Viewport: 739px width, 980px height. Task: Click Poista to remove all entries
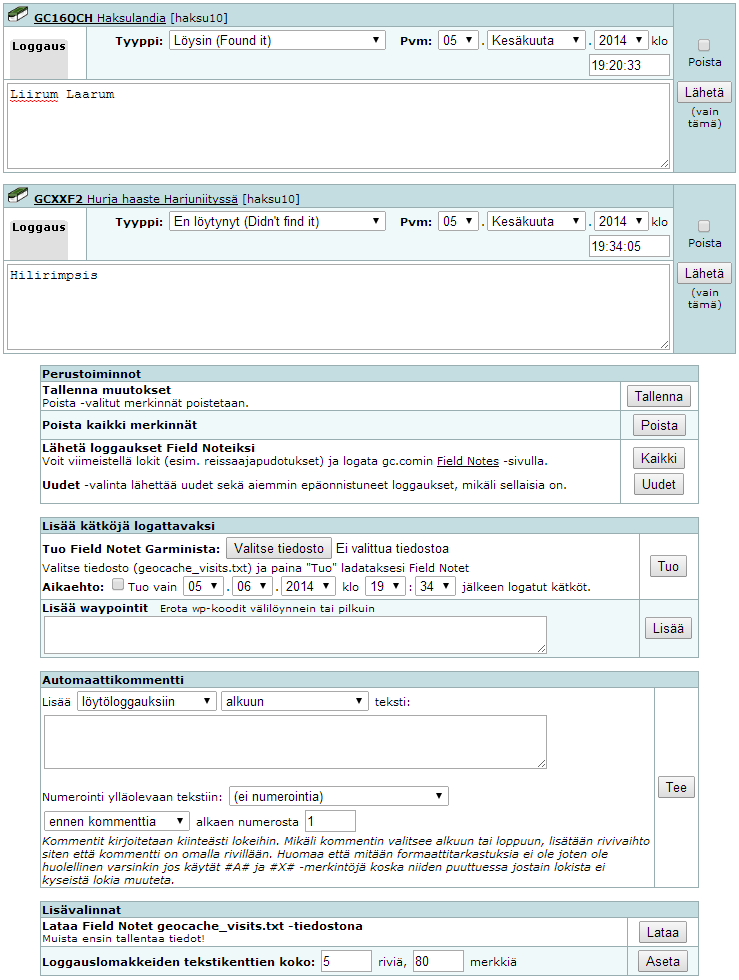point(659,426)
